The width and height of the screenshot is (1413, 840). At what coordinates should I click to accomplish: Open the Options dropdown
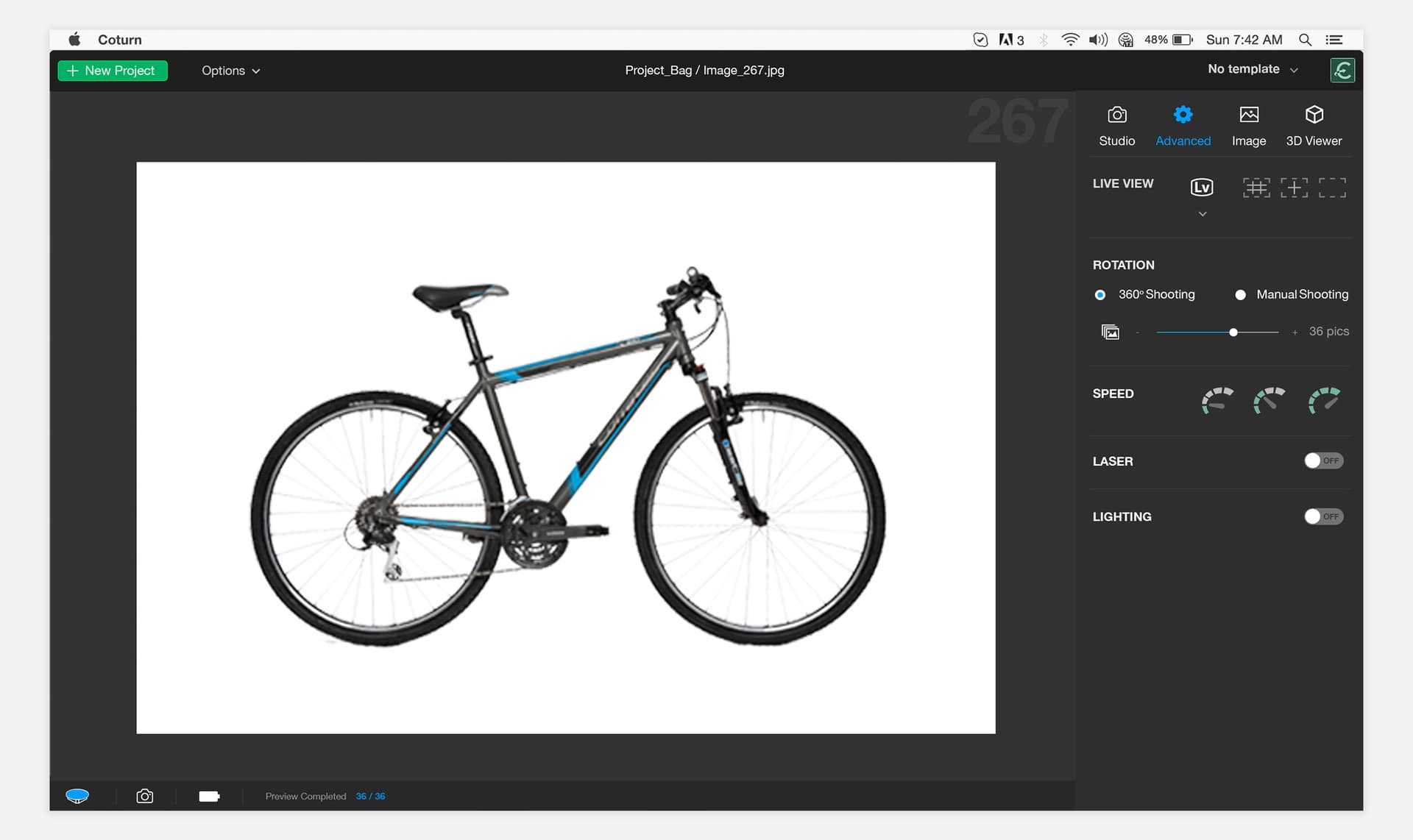pyautogui.click(x=230, y=71)
